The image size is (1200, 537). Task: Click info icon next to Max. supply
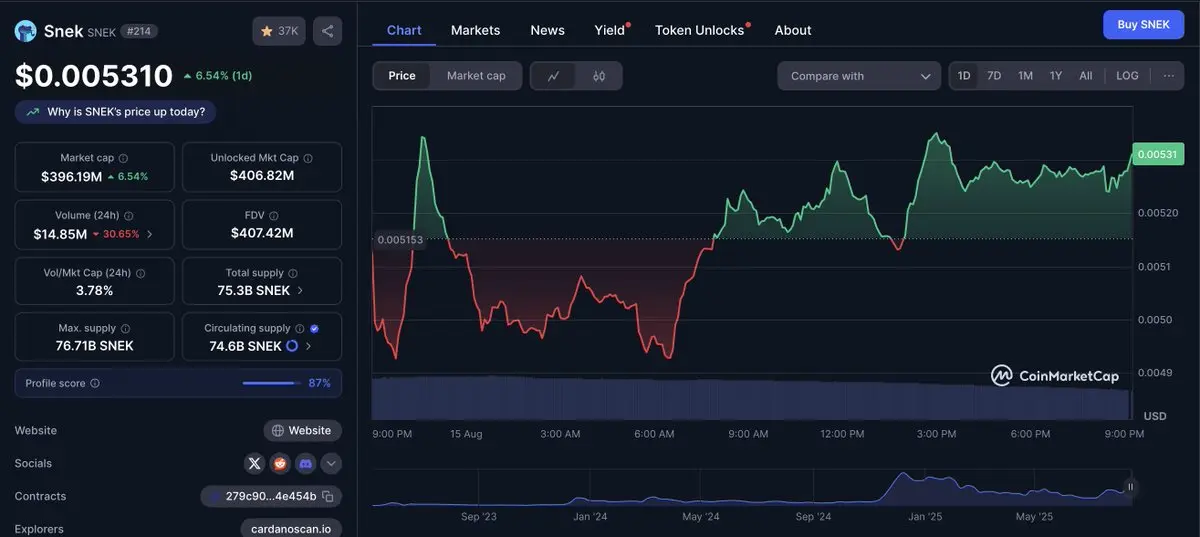pos(124,328)
